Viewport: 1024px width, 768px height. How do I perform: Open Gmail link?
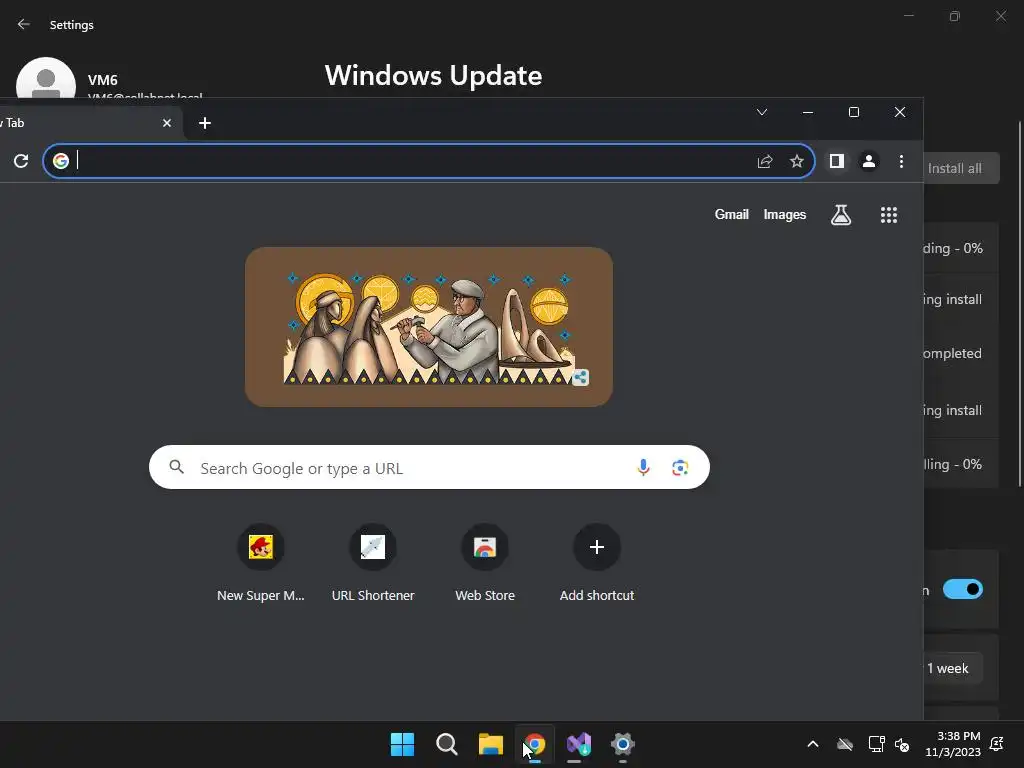coord(731,214)
